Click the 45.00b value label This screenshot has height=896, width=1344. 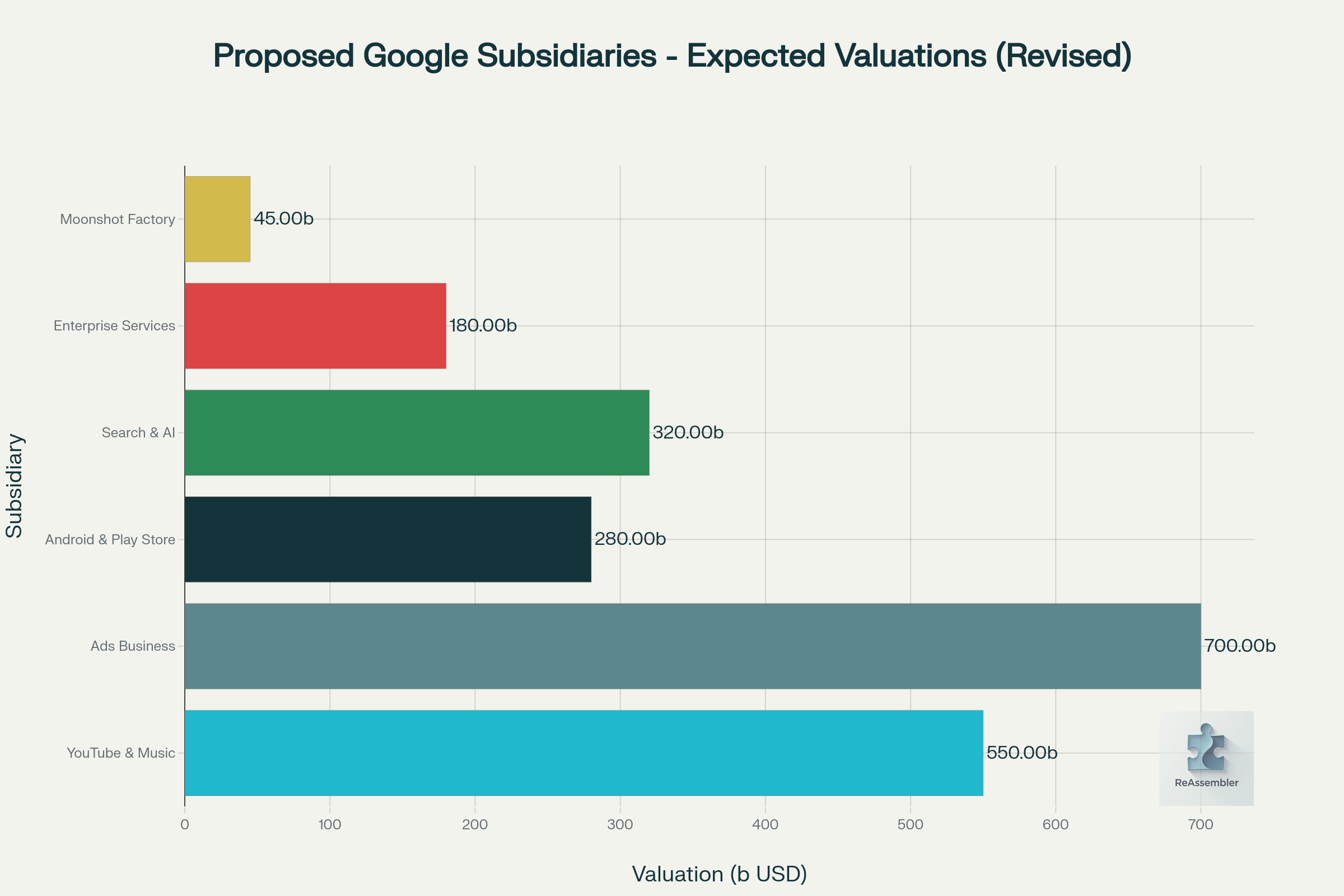(283, 219)
